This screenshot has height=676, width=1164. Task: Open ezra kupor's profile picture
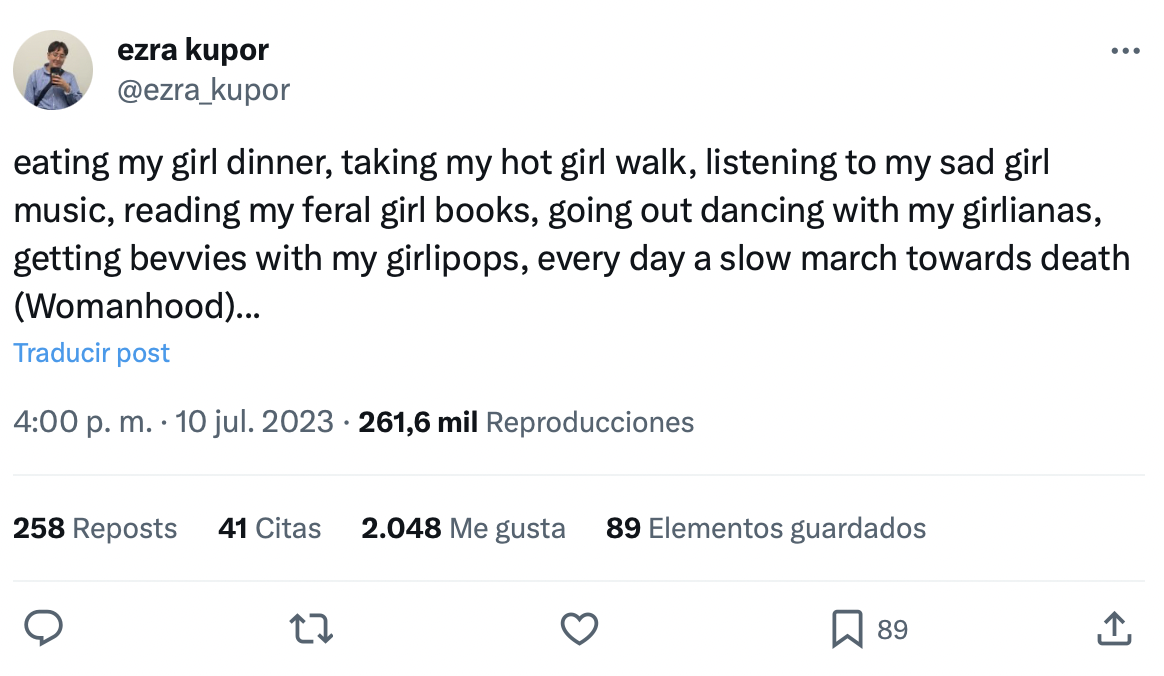click(x=53, y=70)
